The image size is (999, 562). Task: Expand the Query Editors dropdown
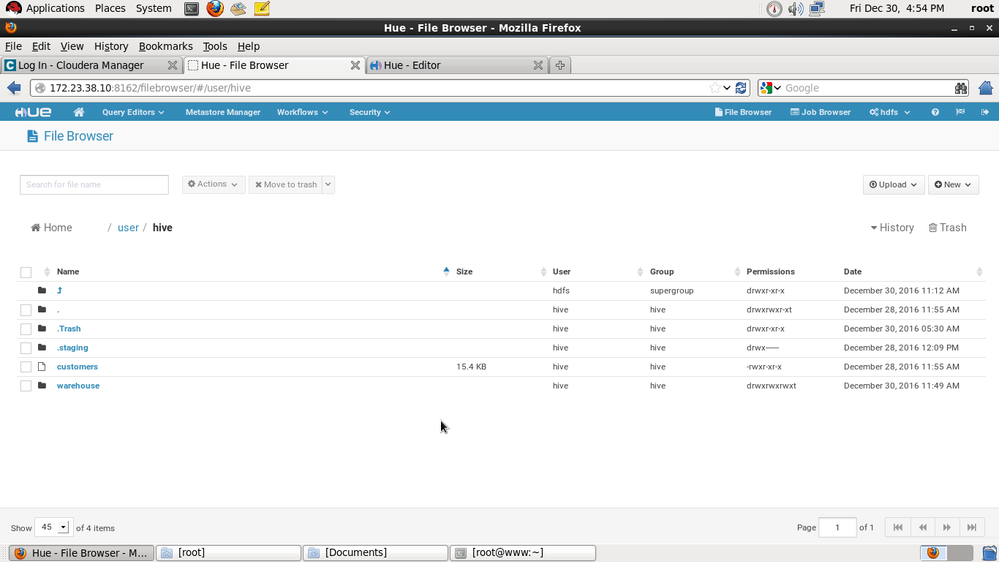pyautogui.click(x=133, y=112)
